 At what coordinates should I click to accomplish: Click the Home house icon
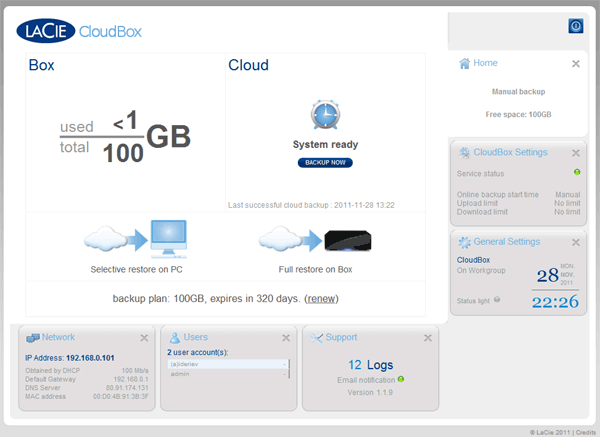tap(464, 63)
